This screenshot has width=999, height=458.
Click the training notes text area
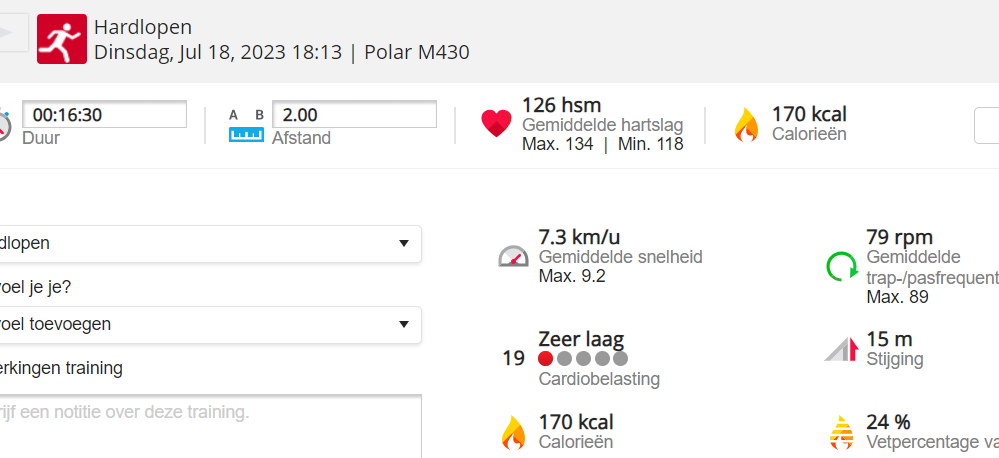click(x=210, y=425)
